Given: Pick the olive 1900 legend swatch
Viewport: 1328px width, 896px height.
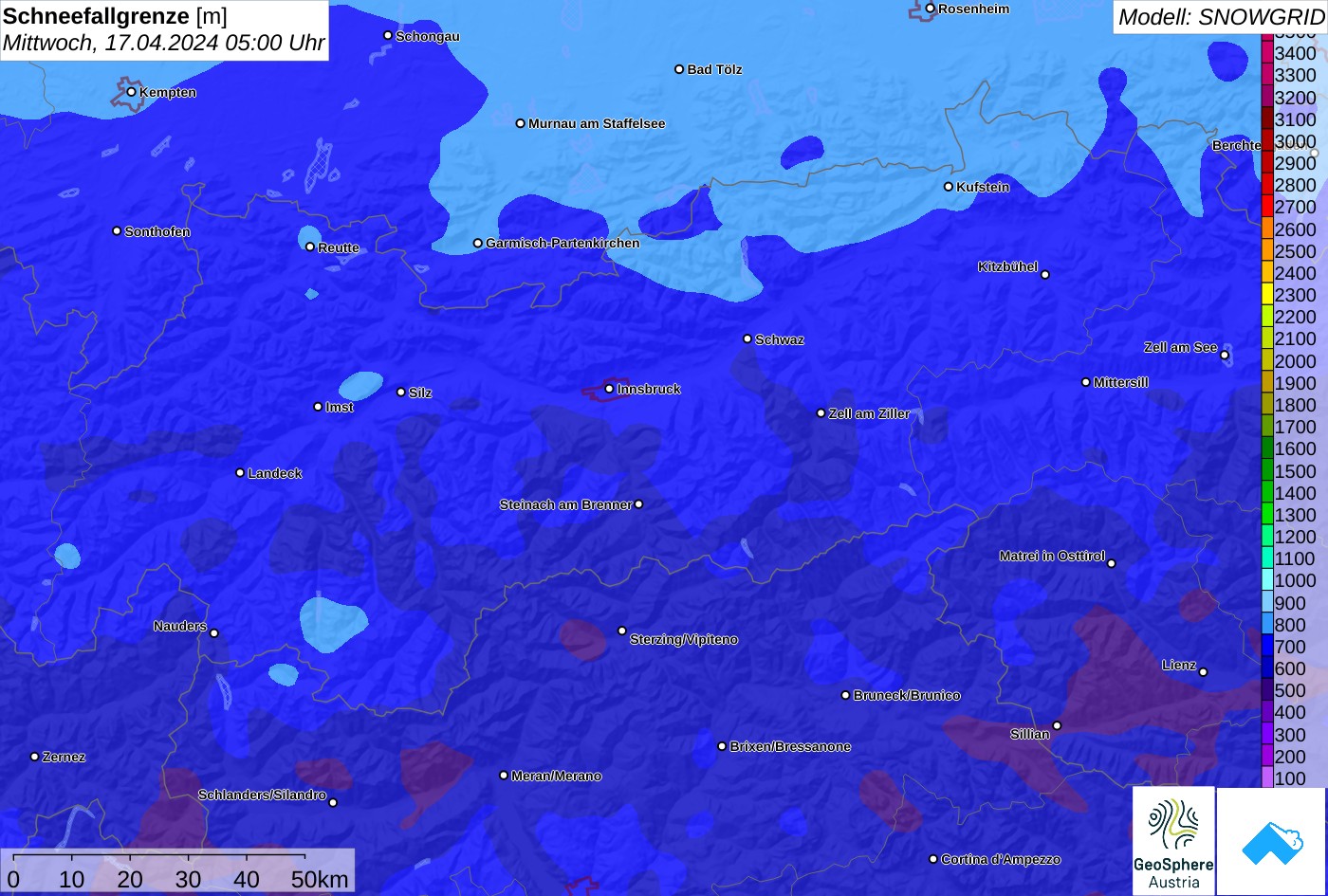Looking at the screenshot, I should pyautogui.click(x=1267, y=383).
